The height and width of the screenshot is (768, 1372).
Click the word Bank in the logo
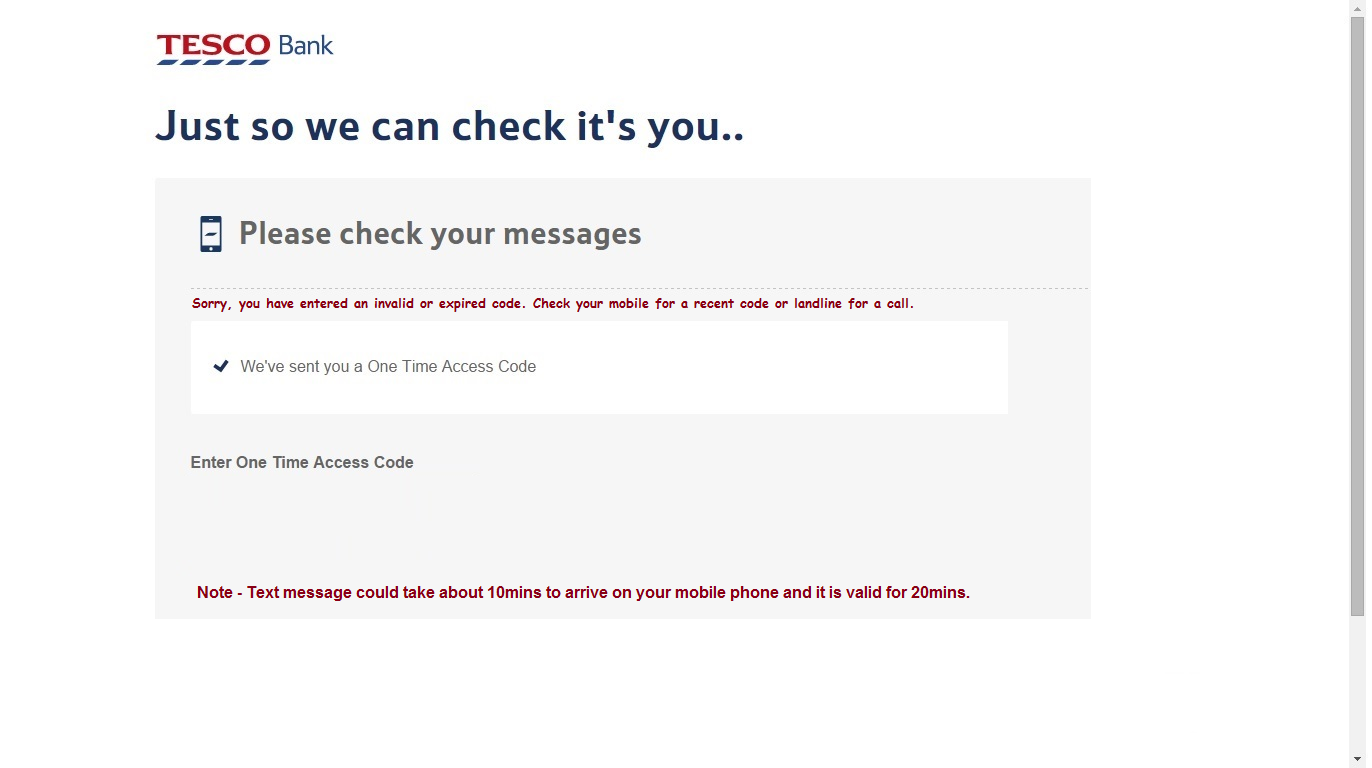pos(306,45)
